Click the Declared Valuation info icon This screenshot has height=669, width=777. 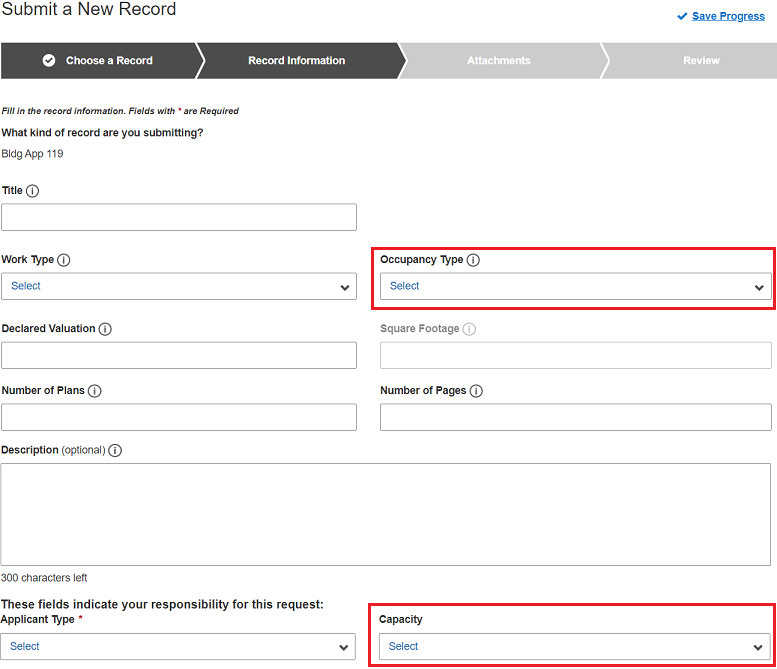[105, 329]
